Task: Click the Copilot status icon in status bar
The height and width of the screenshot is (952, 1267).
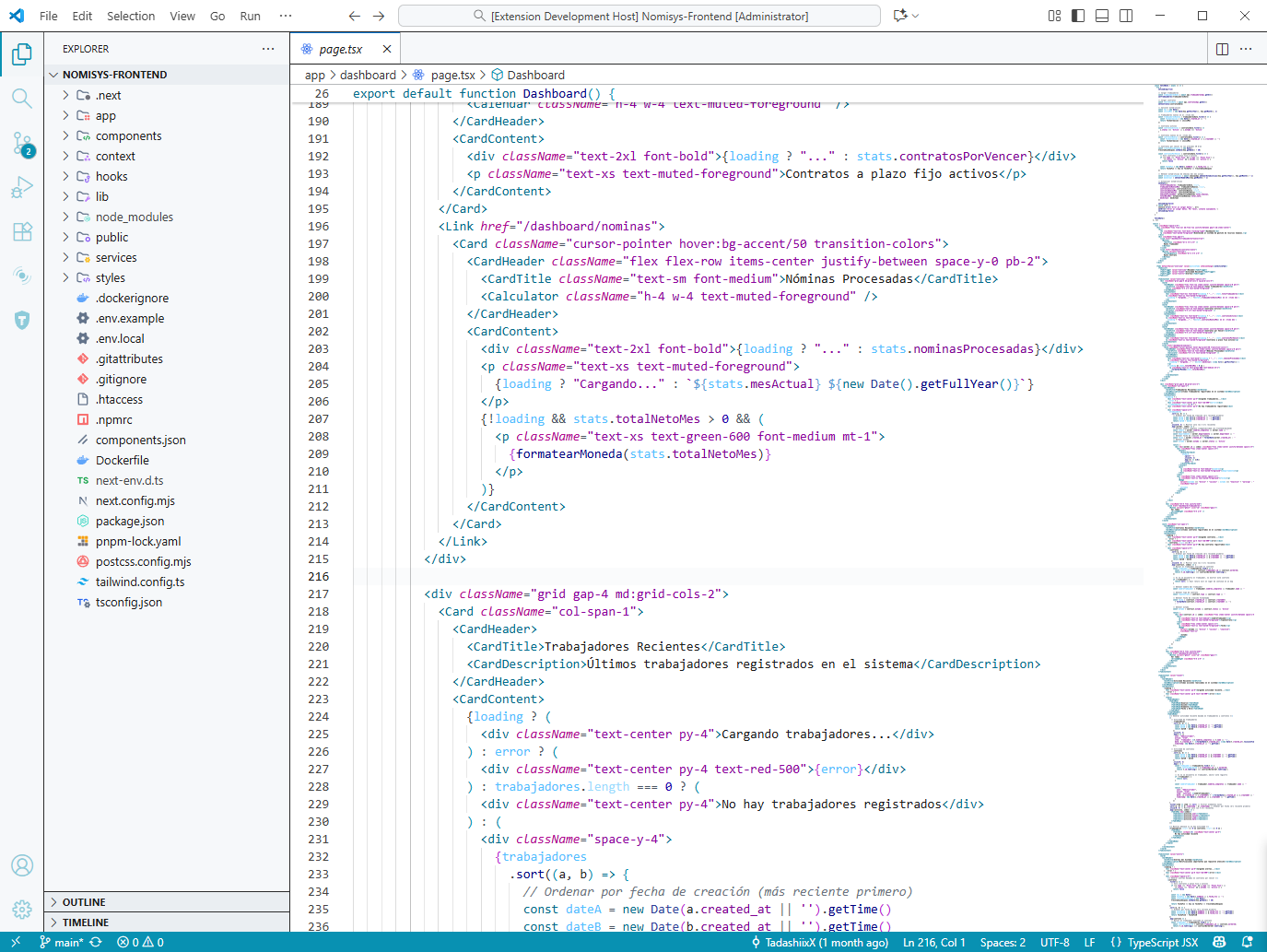Action: click(1219, 942)
